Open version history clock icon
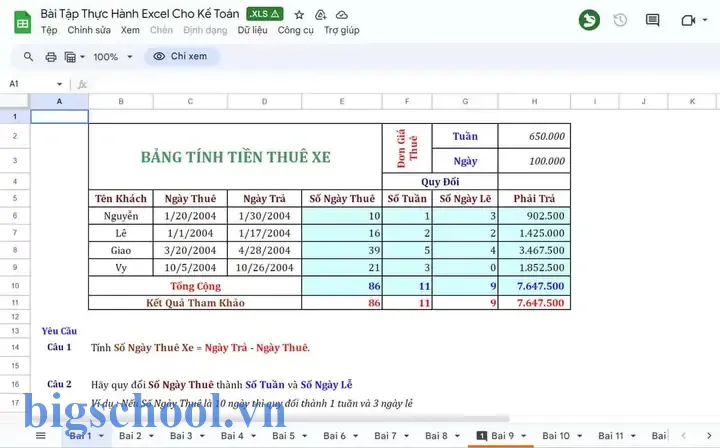Viewport: 720px width, 448px height. (x=620, y=20)
